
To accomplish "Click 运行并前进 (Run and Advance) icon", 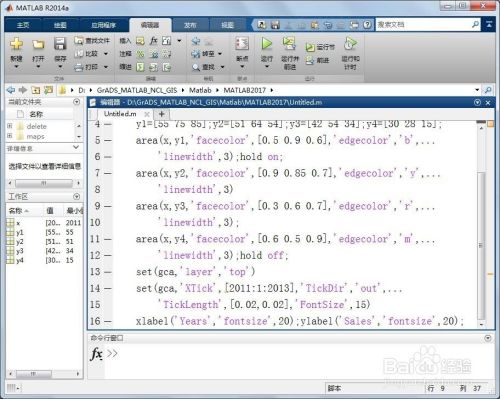I will coord(289,44).
